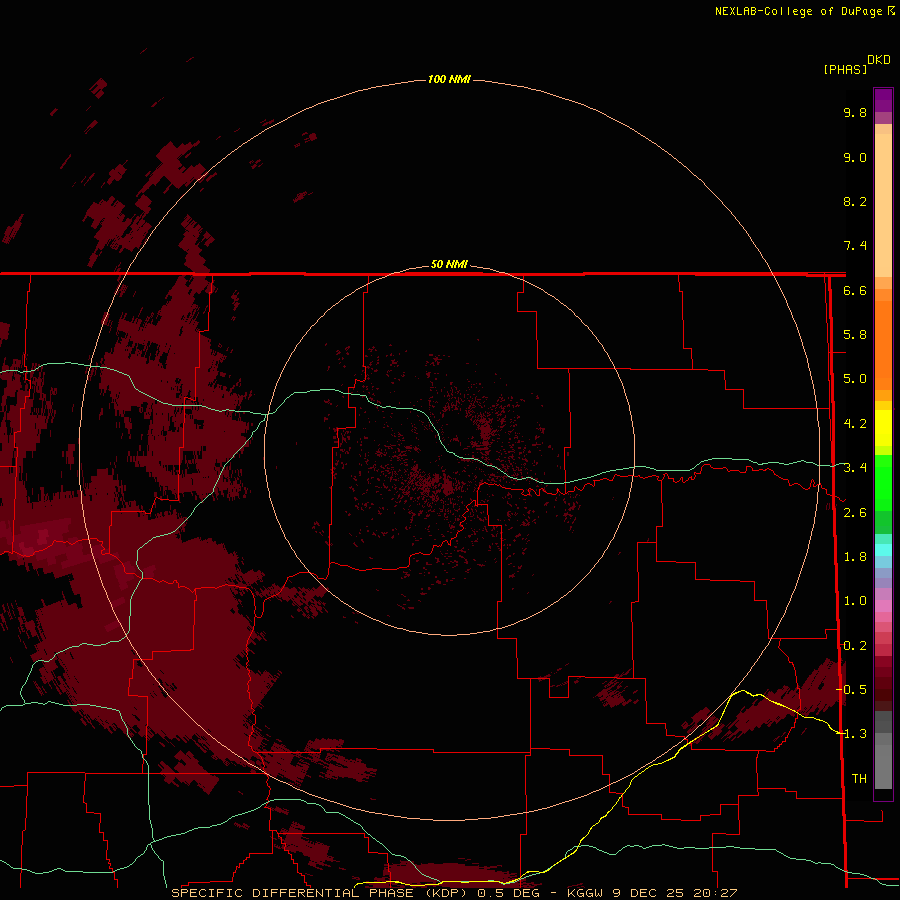The height and width of the screenshot is (900, 900).
Task: Click the 5.8 value on the color scale
Action: [x=855, y=335]
